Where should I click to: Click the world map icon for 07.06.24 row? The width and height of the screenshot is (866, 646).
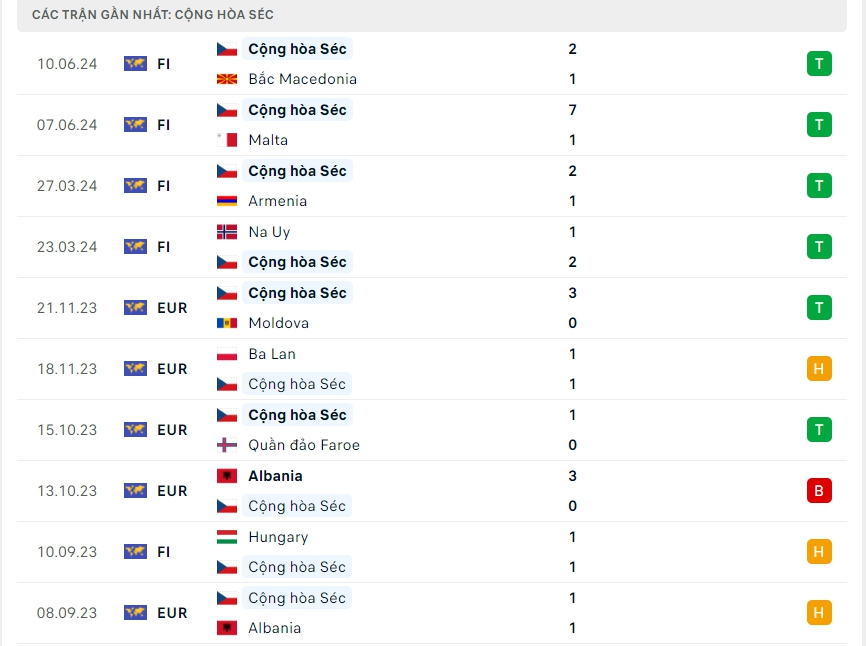point(135,125)
